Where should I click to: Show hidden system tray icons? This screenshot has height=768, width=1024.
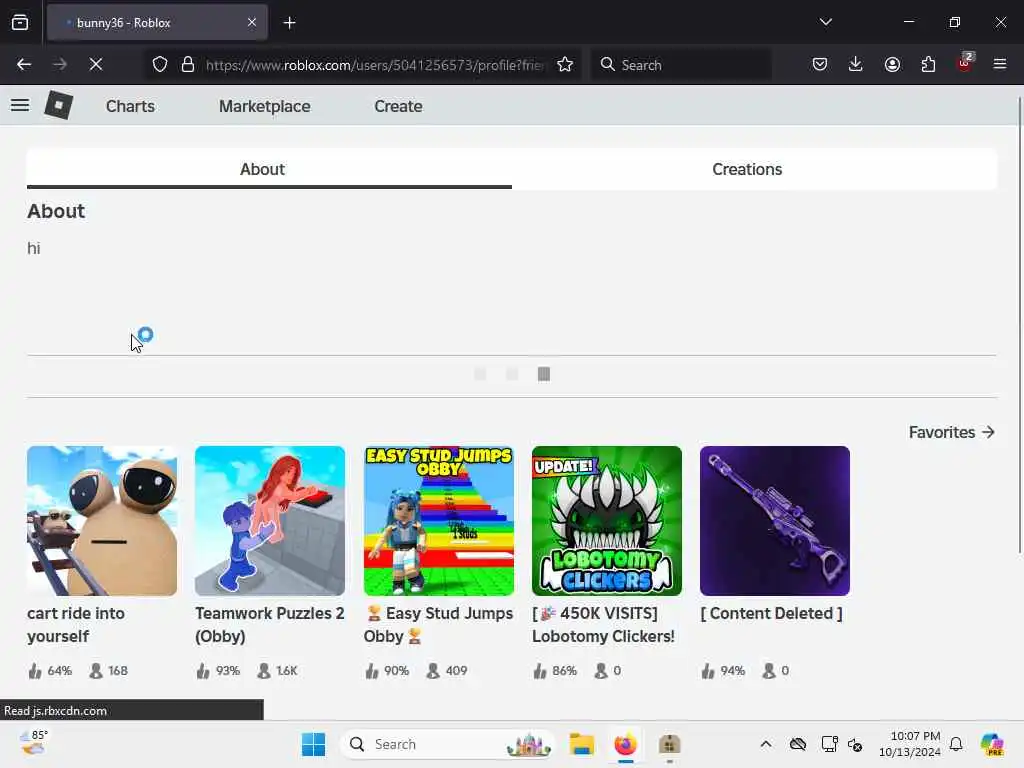click(x=766, y=744)
